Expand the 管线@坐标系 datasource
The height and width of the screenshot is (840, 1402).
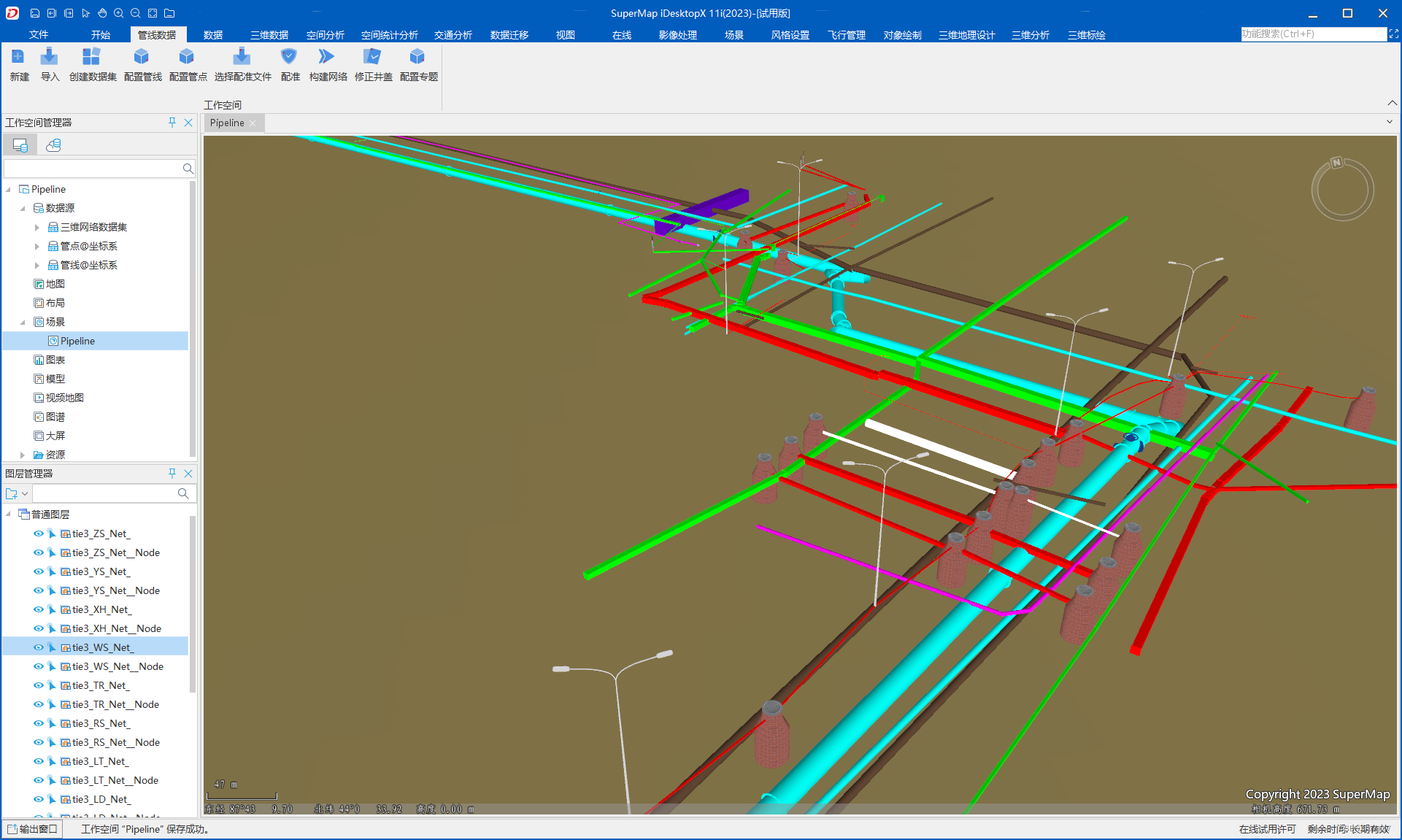[x=37, y=266]
